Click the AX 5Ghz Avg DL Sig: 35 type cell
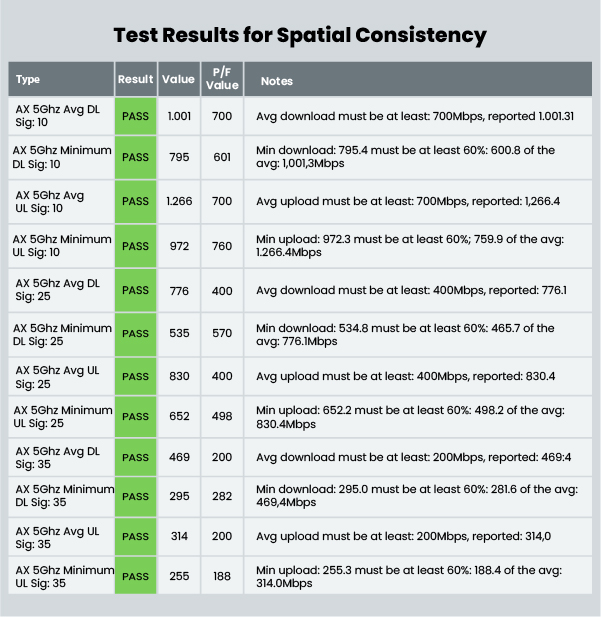Image resolution: width=601 pixels, height=617 pixels. pos(58,457)
